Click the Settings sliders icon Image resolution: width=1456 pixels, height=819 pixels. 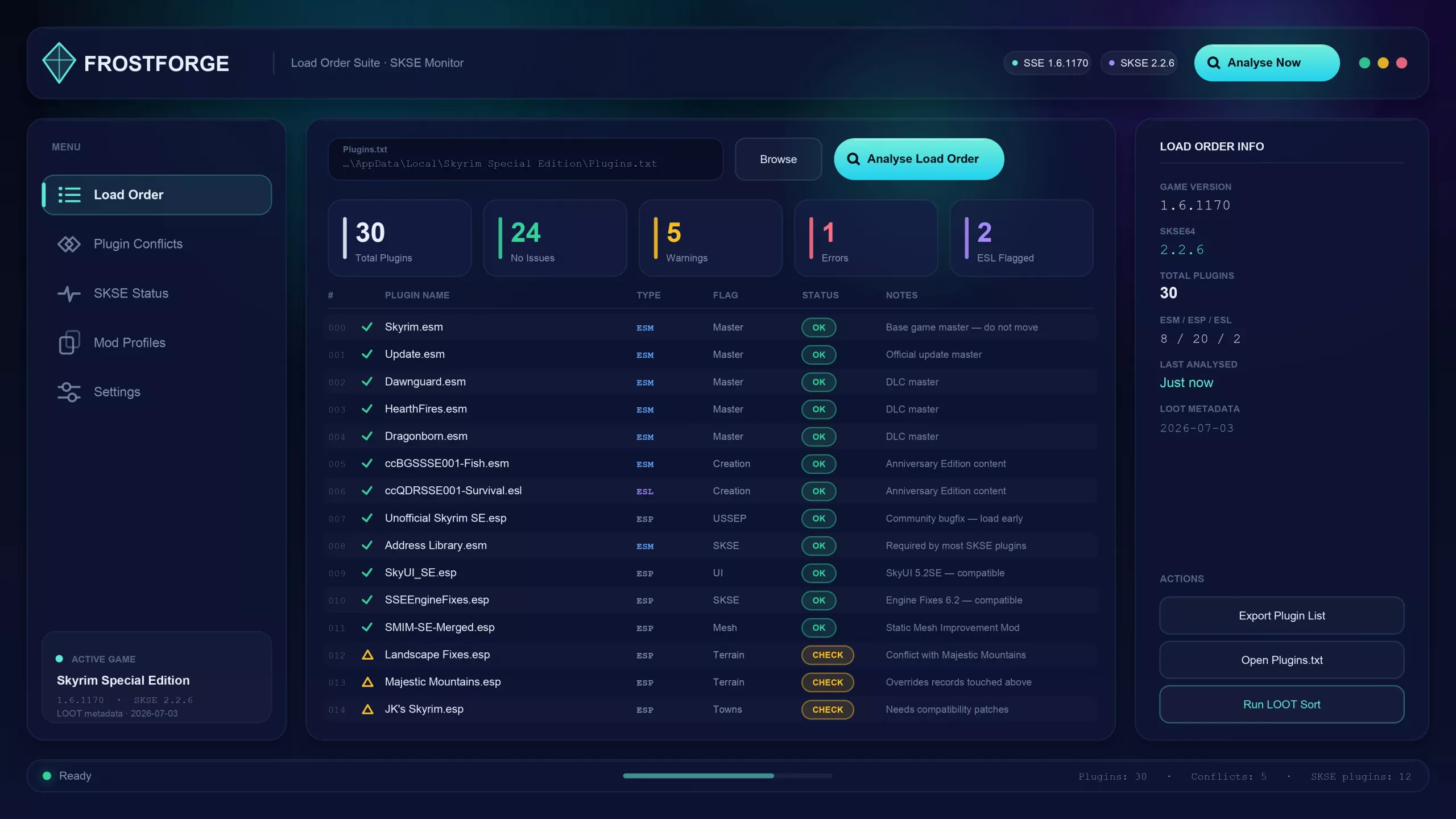(69, 392)
